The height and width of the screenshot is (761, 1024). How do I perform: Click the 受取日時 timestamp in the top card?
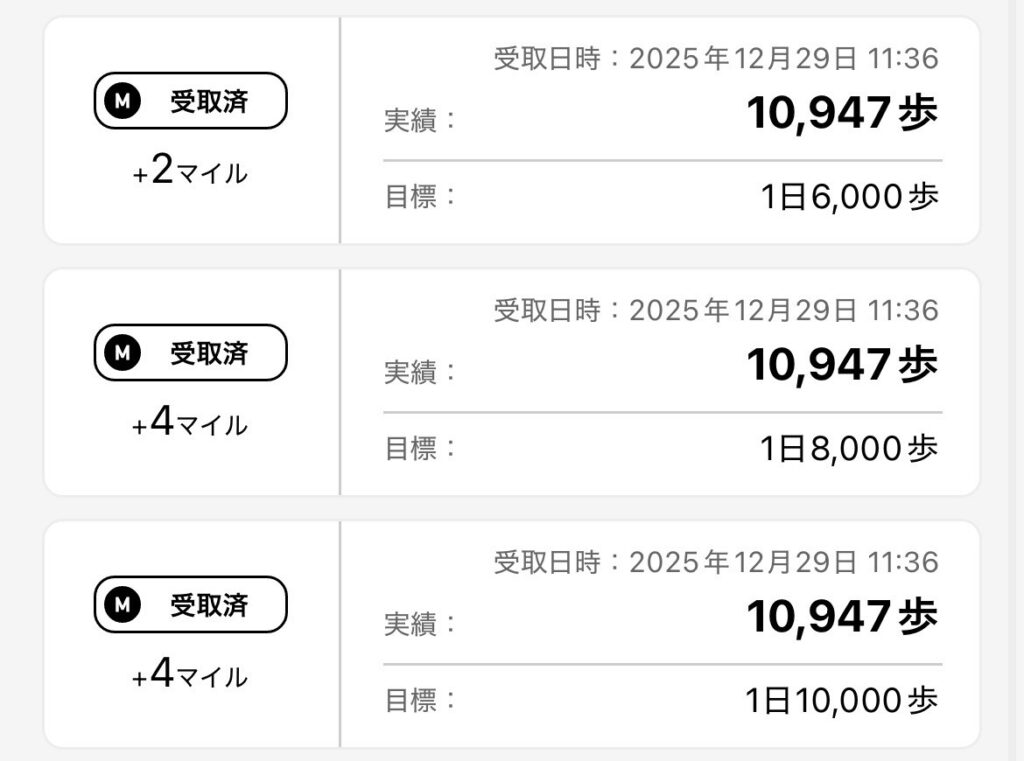tap(716, 60)
